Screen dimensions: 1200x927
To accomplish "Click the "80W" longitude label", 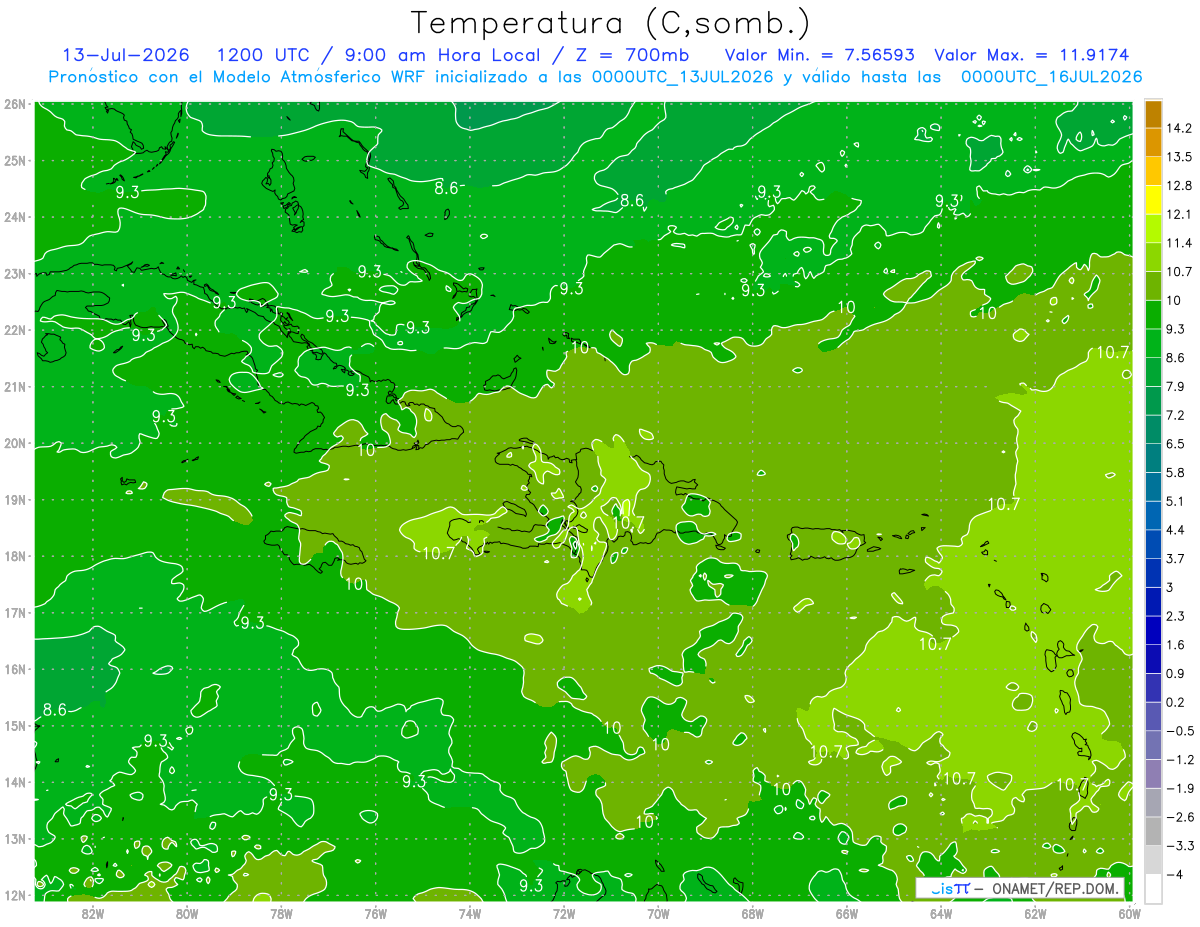I will click(187, 913).
